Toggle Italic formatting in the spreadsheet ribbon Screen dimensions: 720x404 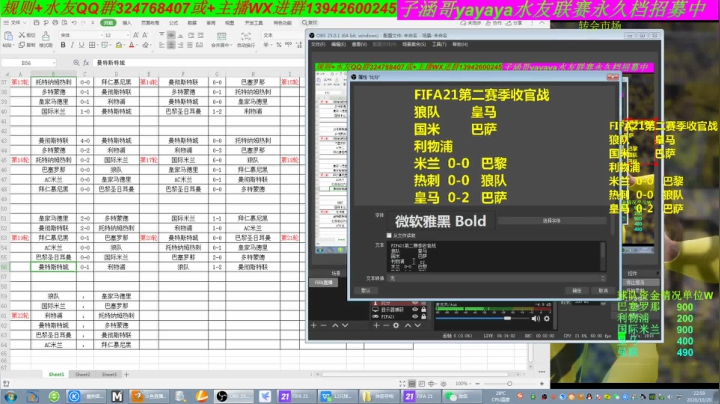click(72, 45)
